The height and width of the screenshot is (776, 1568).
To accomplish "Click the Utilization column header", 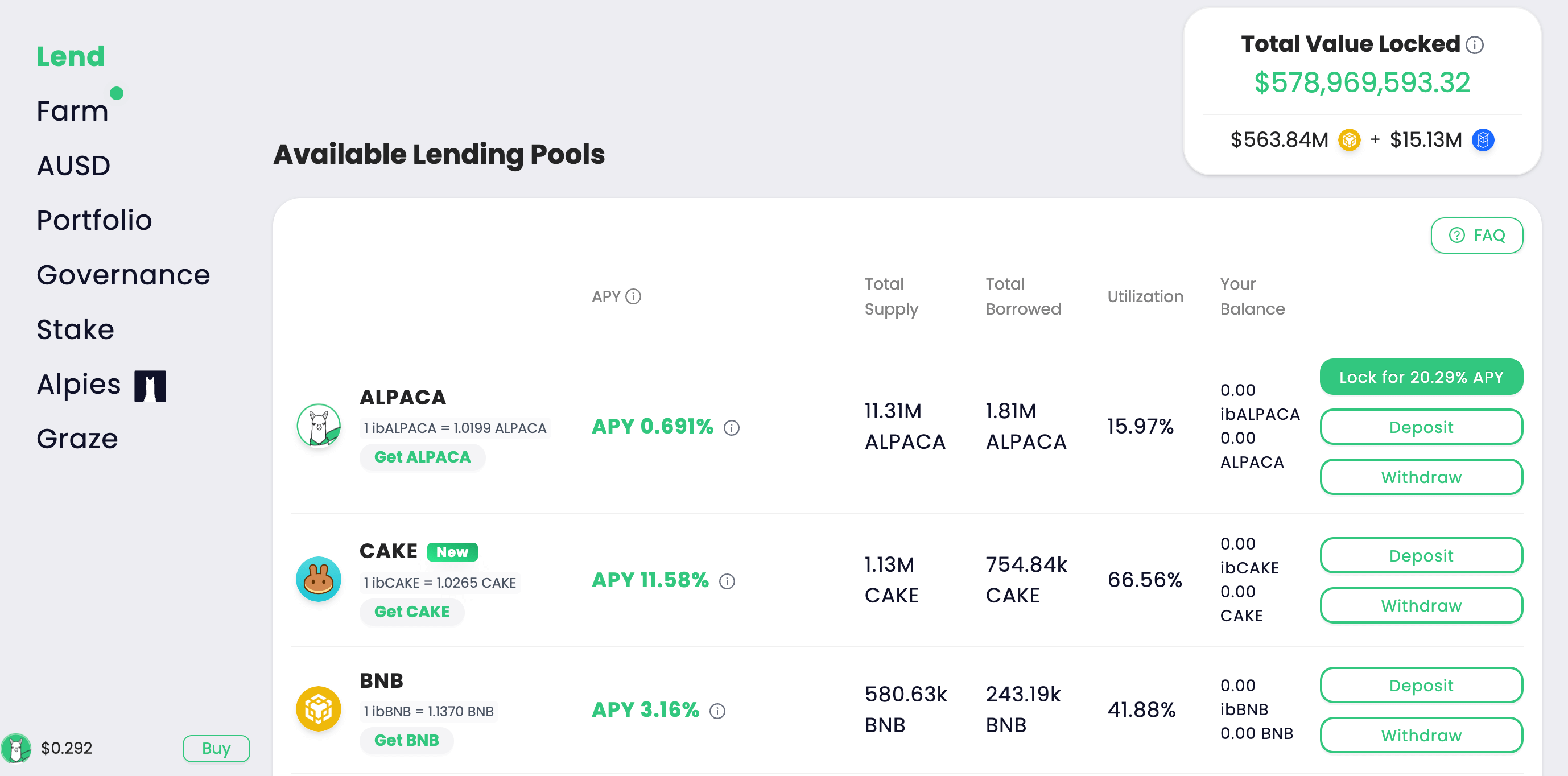I will (x=1145, y=296).
